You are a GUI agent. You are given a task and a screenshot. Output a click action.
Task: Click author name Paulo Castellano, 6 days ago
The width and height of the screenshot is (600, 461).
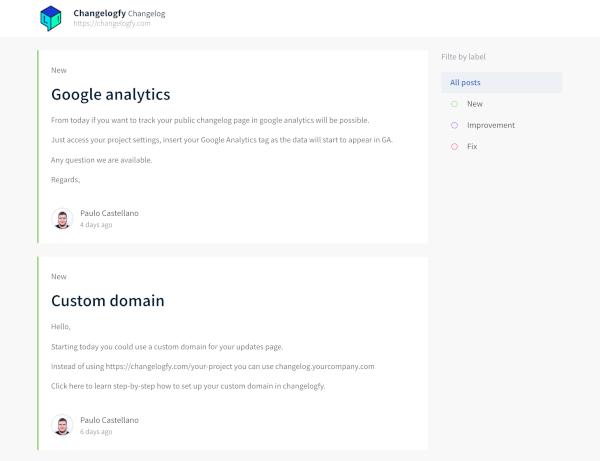[x=109, y=420]
